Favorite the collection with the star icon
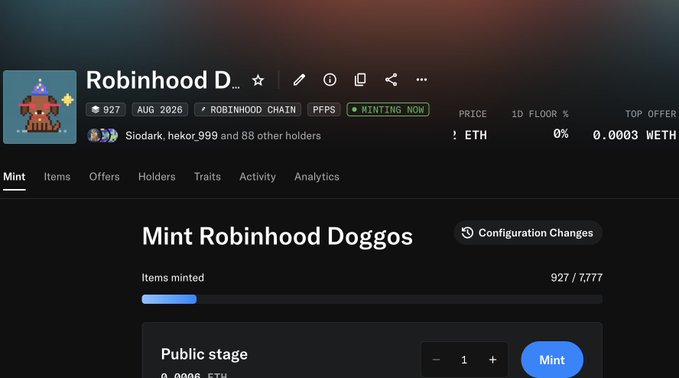Screen dimensions: 679x378 tap(258, 80)
